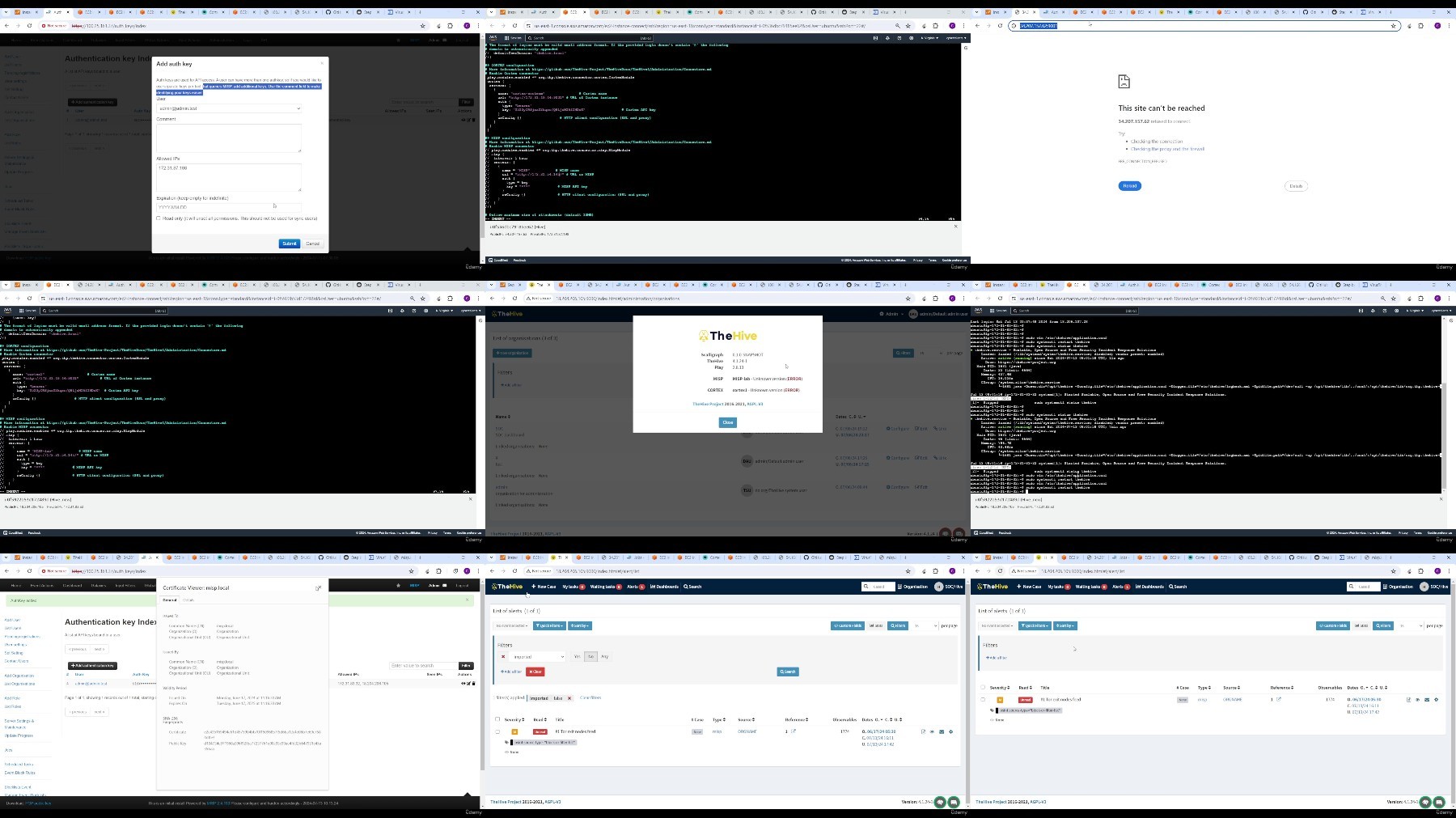This screenshot has height=818, width=1456.
Task: Tick the Read only checkbox in Add auth key dialog
Action: [159, 218]
